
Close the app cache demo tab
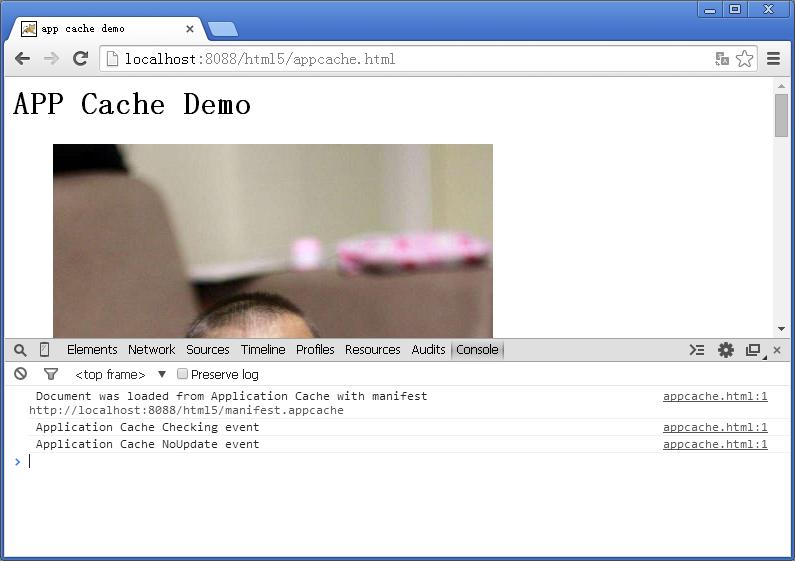[x=190, y=29]
